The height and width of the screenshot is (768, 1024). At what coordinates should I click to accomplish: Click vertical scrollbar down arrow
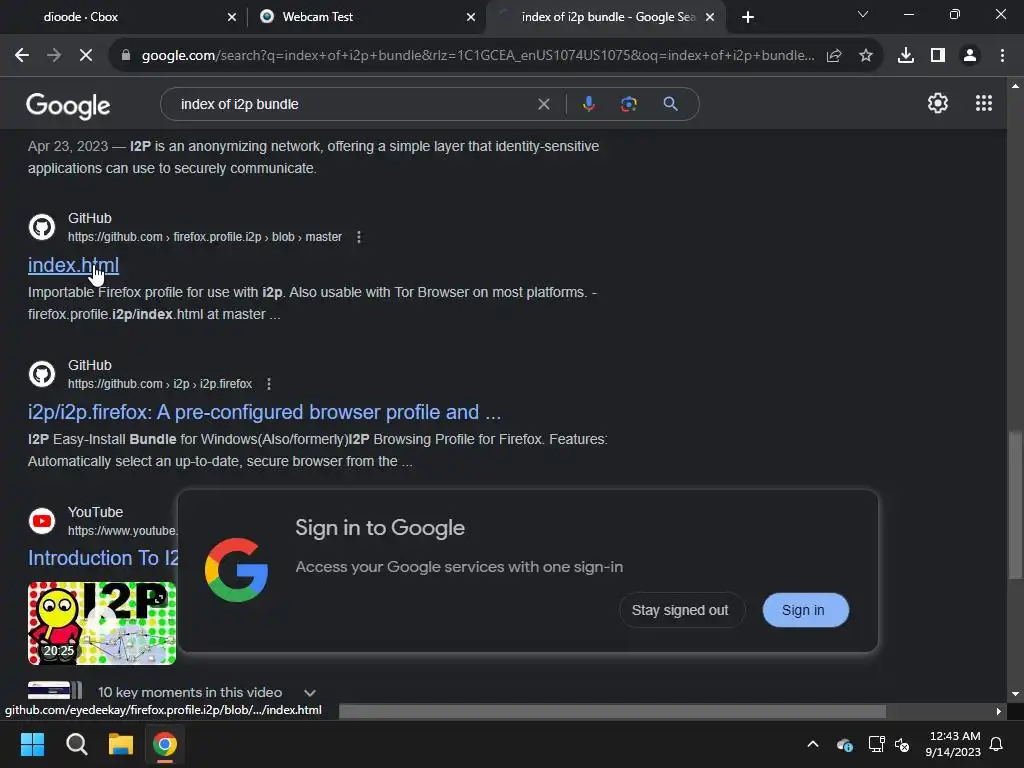pos(1015,694)
